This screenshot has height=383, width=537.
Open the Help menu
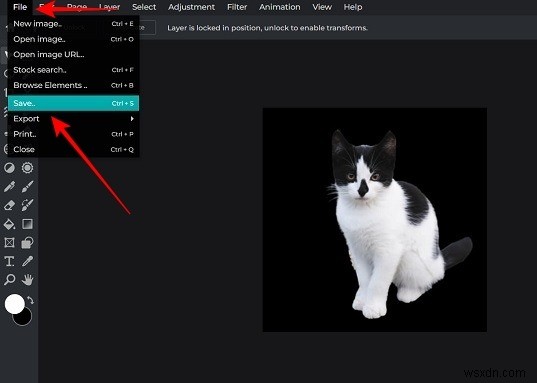(x=353, y=7)
